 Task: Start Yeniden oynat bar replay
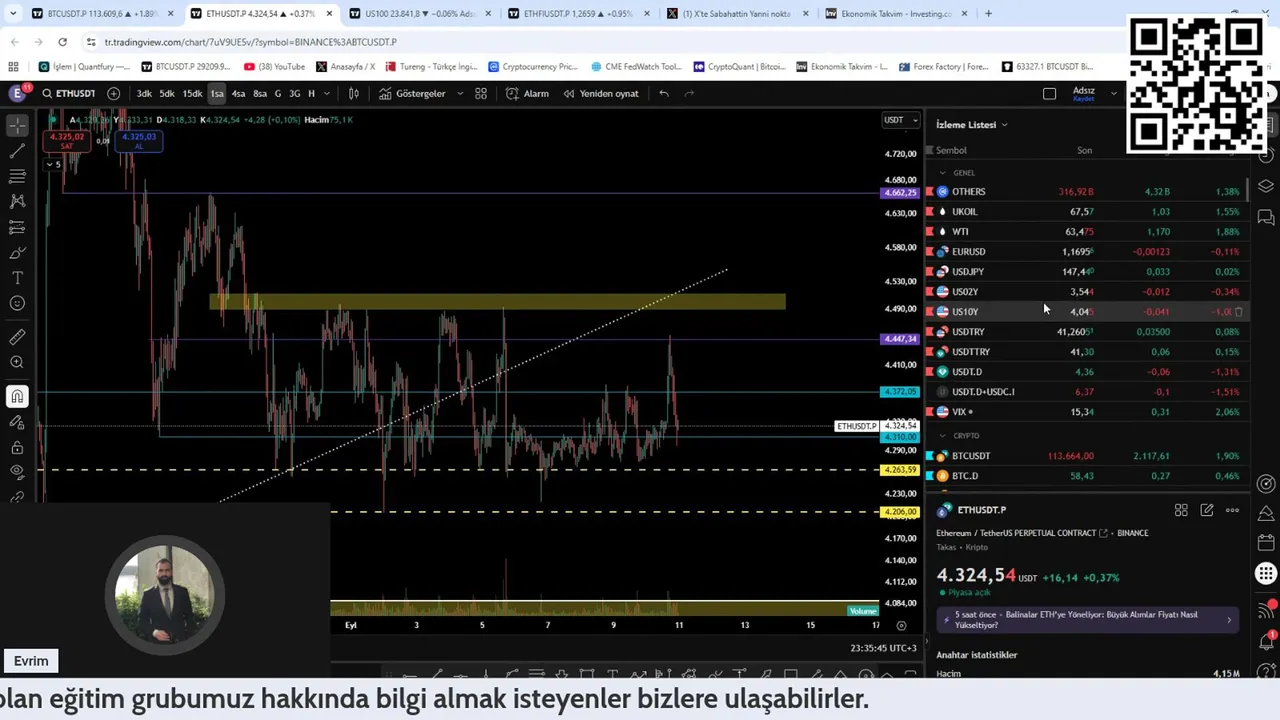[601, 93]
